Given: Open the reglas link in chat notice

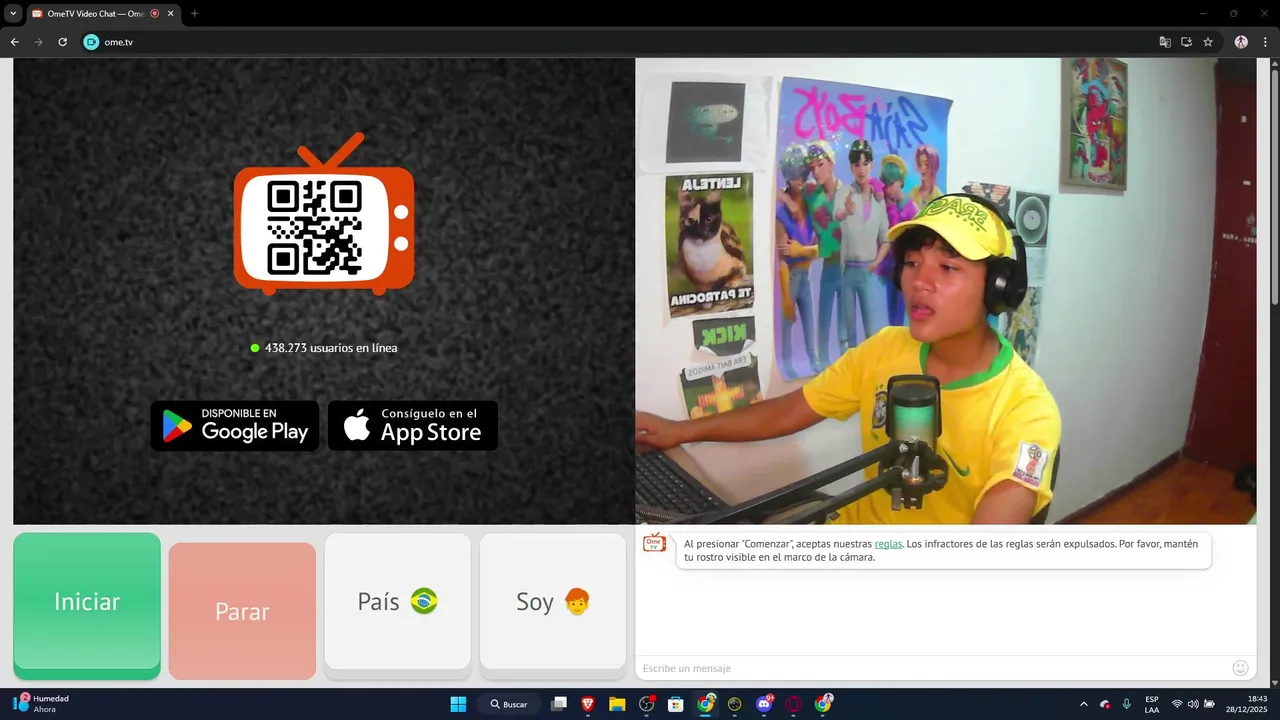Looking at the screenshot, I should 888,544.
